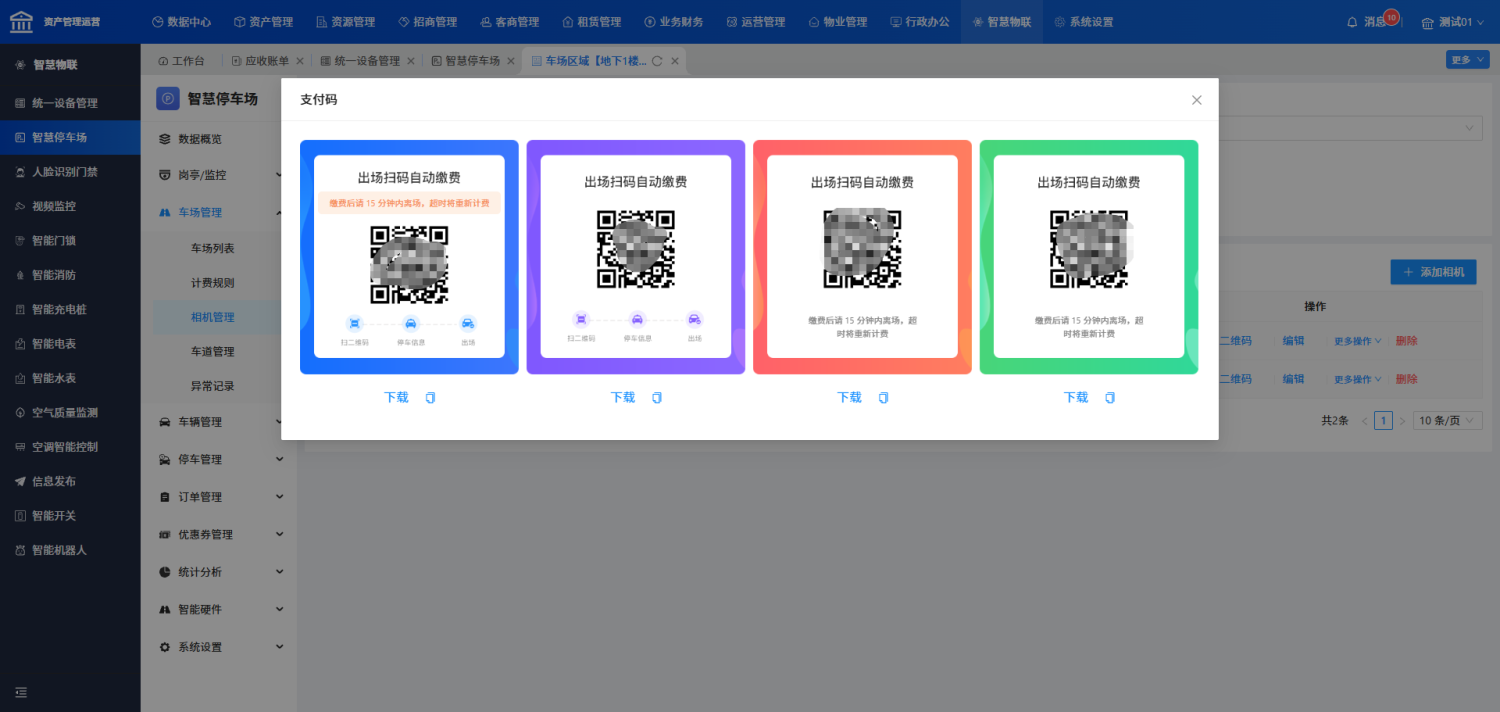Select 智能消防 in the sidebar
Image resolution: width=1500 pixels, height=712 pixels.
(70, 275)
